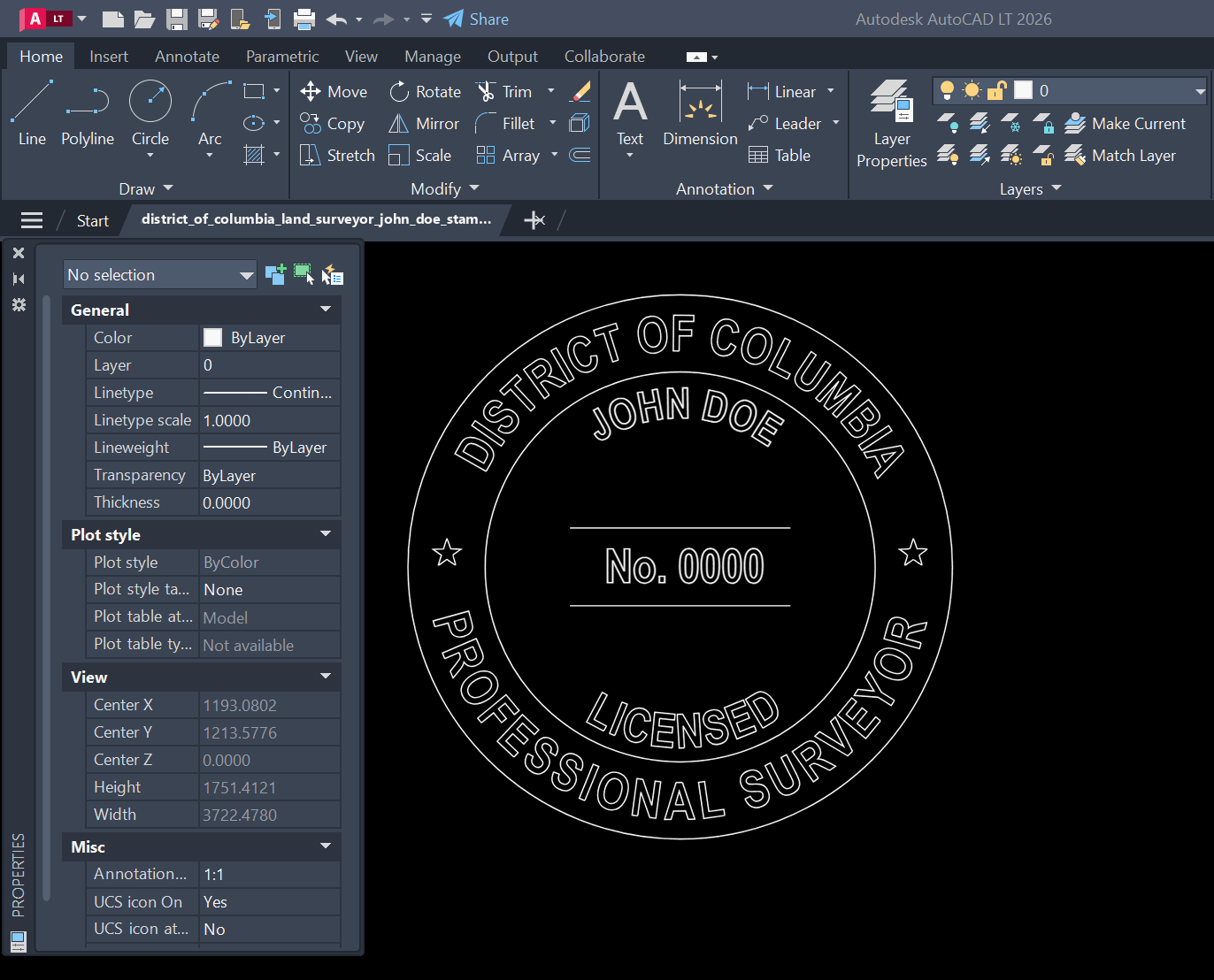
Task: Click the Save icon in quick access toolbar
Action: (177, 19)
